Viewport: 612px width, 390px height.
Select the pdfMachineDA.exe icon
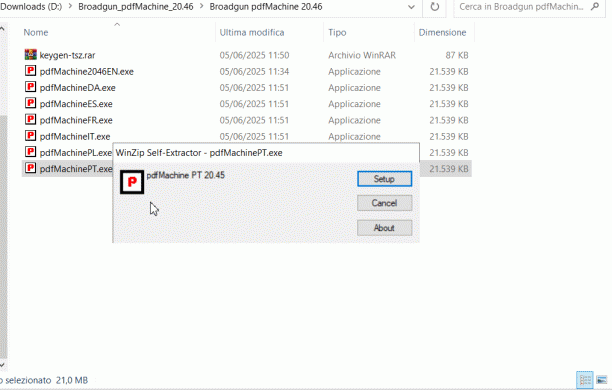tap(30, 87)
